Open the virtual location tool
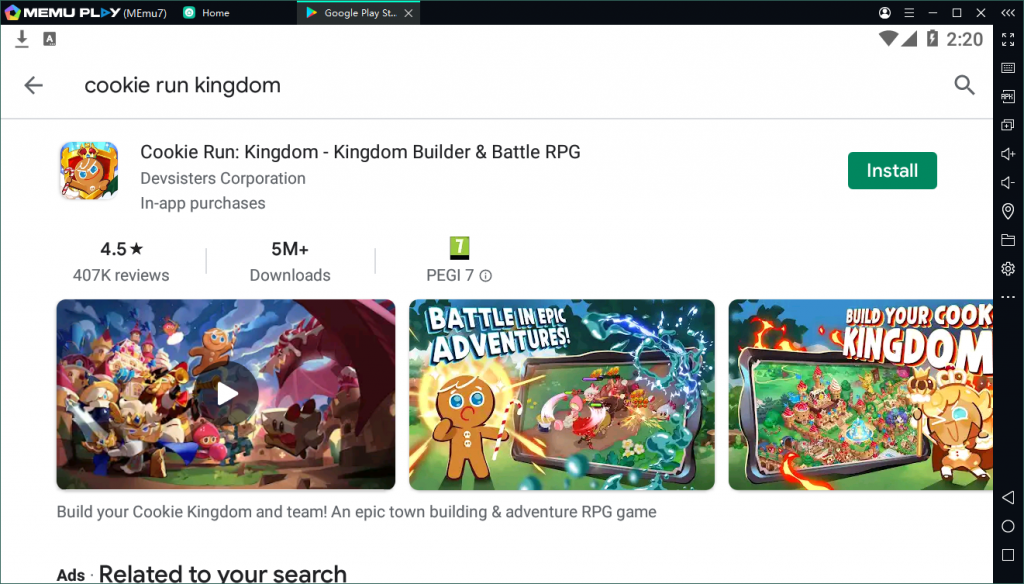This screenshot has height=584, width=1024. pos(1008,211)
